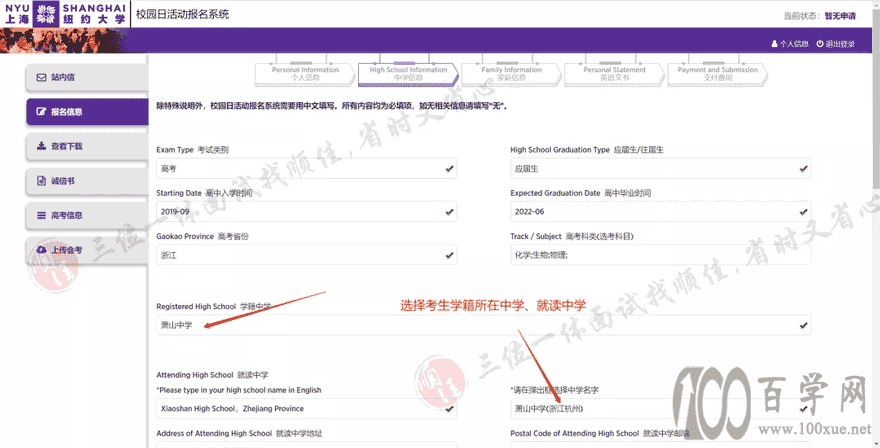Go to the Family Information step tab
Viewport: 880px width, 448px height.
point(511,74)
